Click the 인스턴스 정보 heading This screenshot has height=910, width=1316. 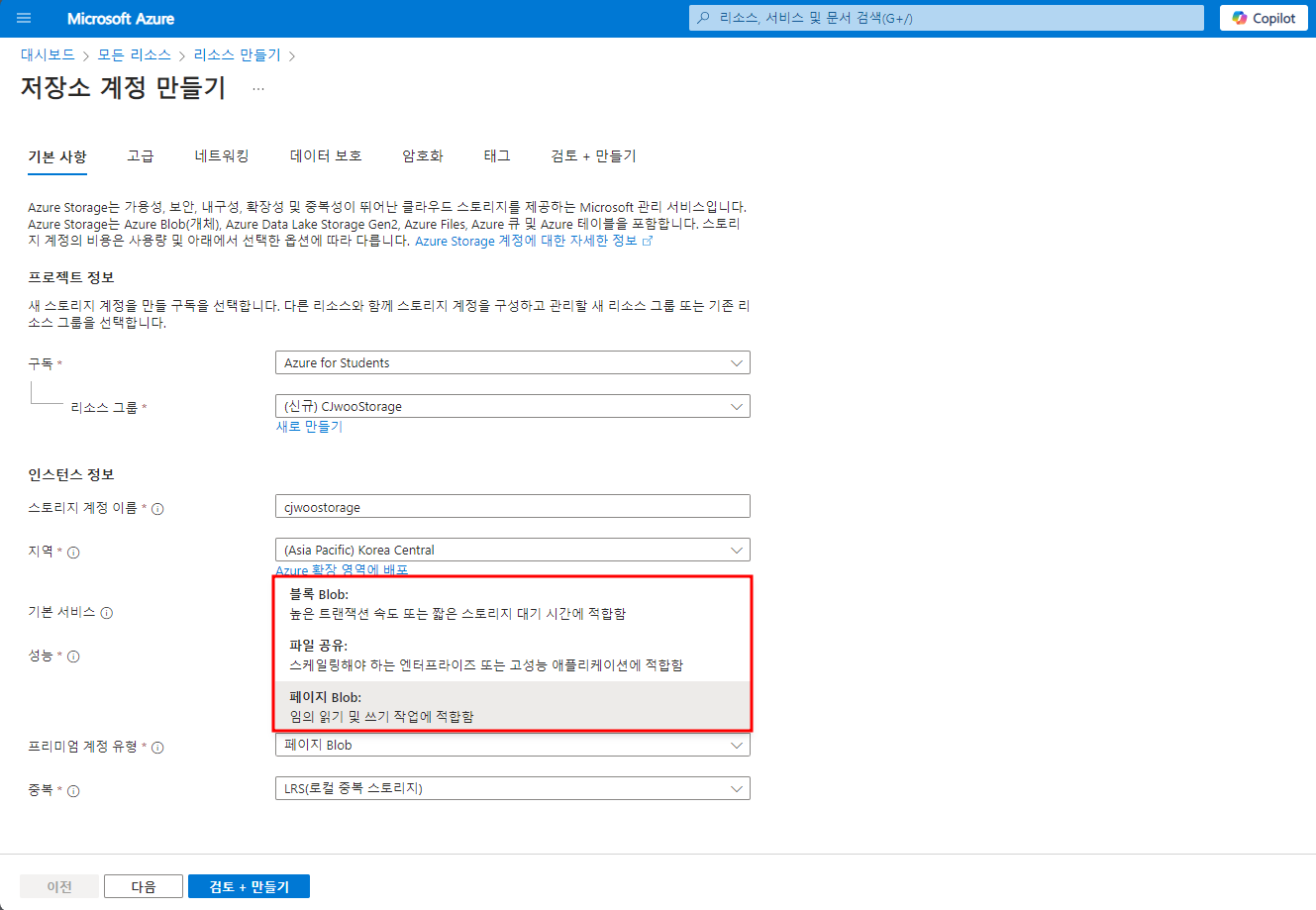click(71, 474)
